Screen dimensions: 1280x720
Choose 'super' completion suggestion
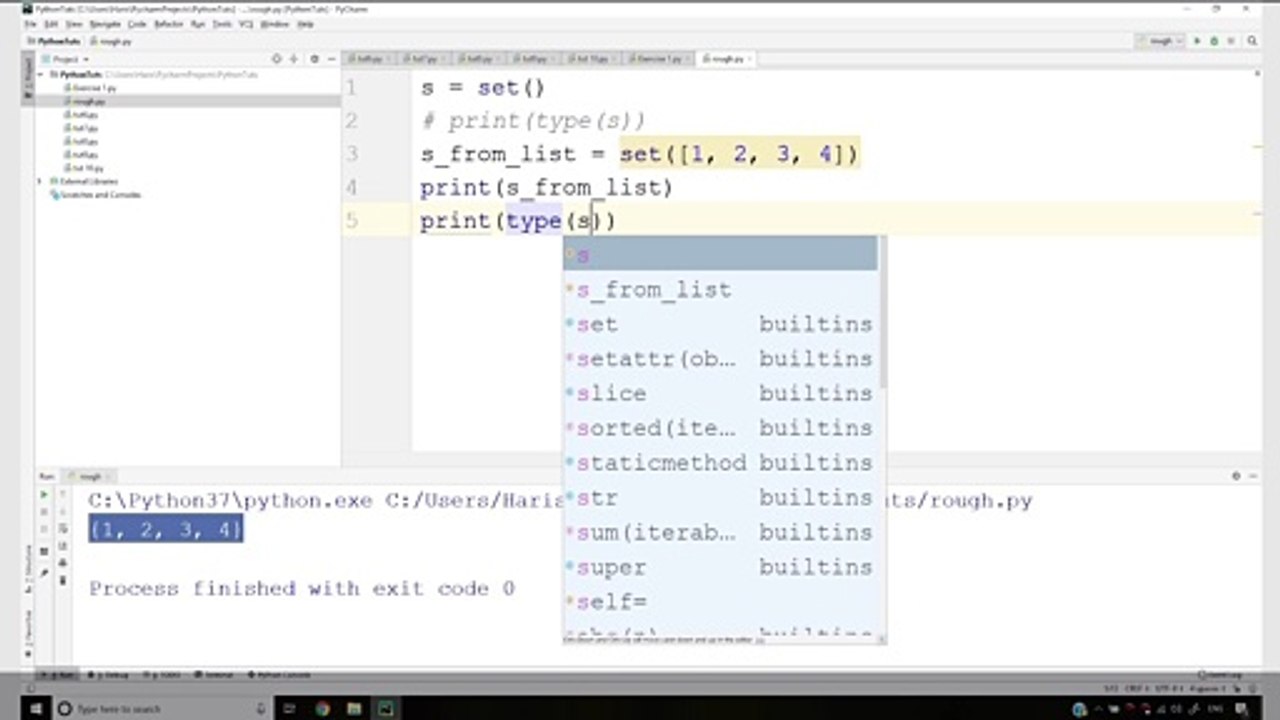pos(720,567)
